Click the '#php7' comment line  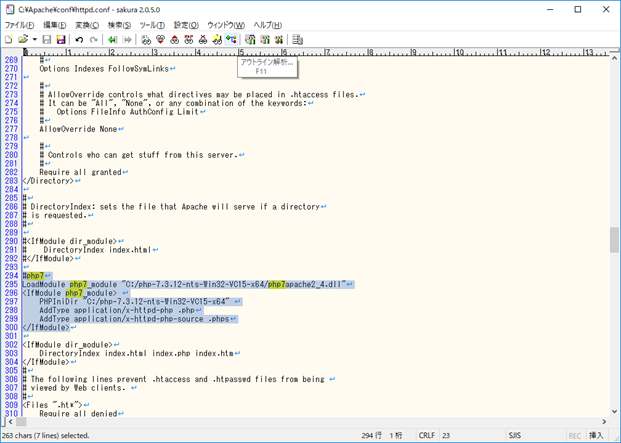tap(33, 276)
